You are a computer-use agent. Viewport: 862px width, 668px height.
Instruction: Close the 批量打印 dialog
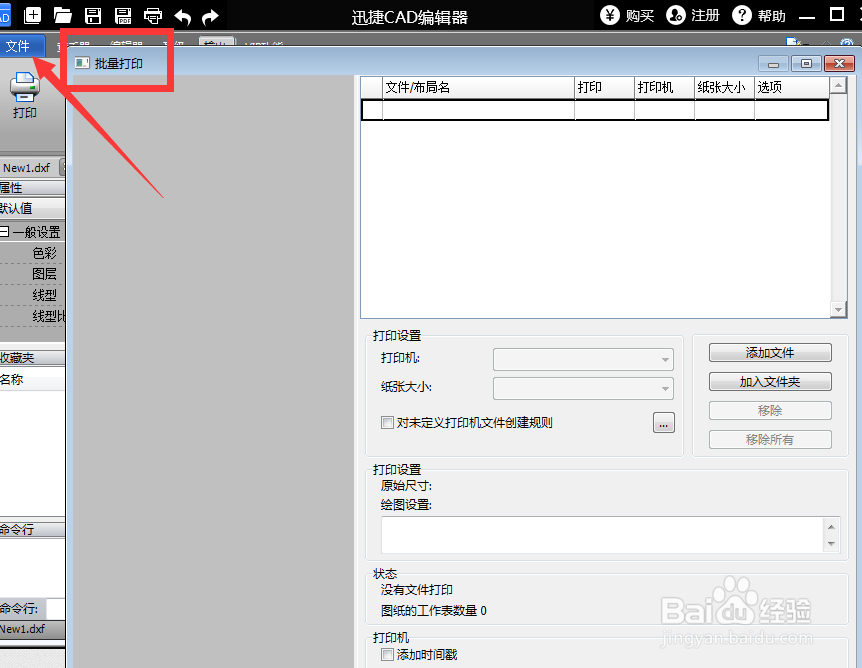click(839, 64)
